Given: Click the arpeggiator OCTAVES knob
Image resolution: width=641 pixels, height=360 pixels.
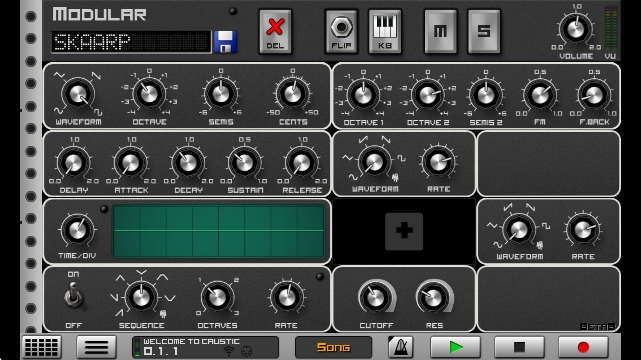Looking at the screenshot, I should pos(217,297).
